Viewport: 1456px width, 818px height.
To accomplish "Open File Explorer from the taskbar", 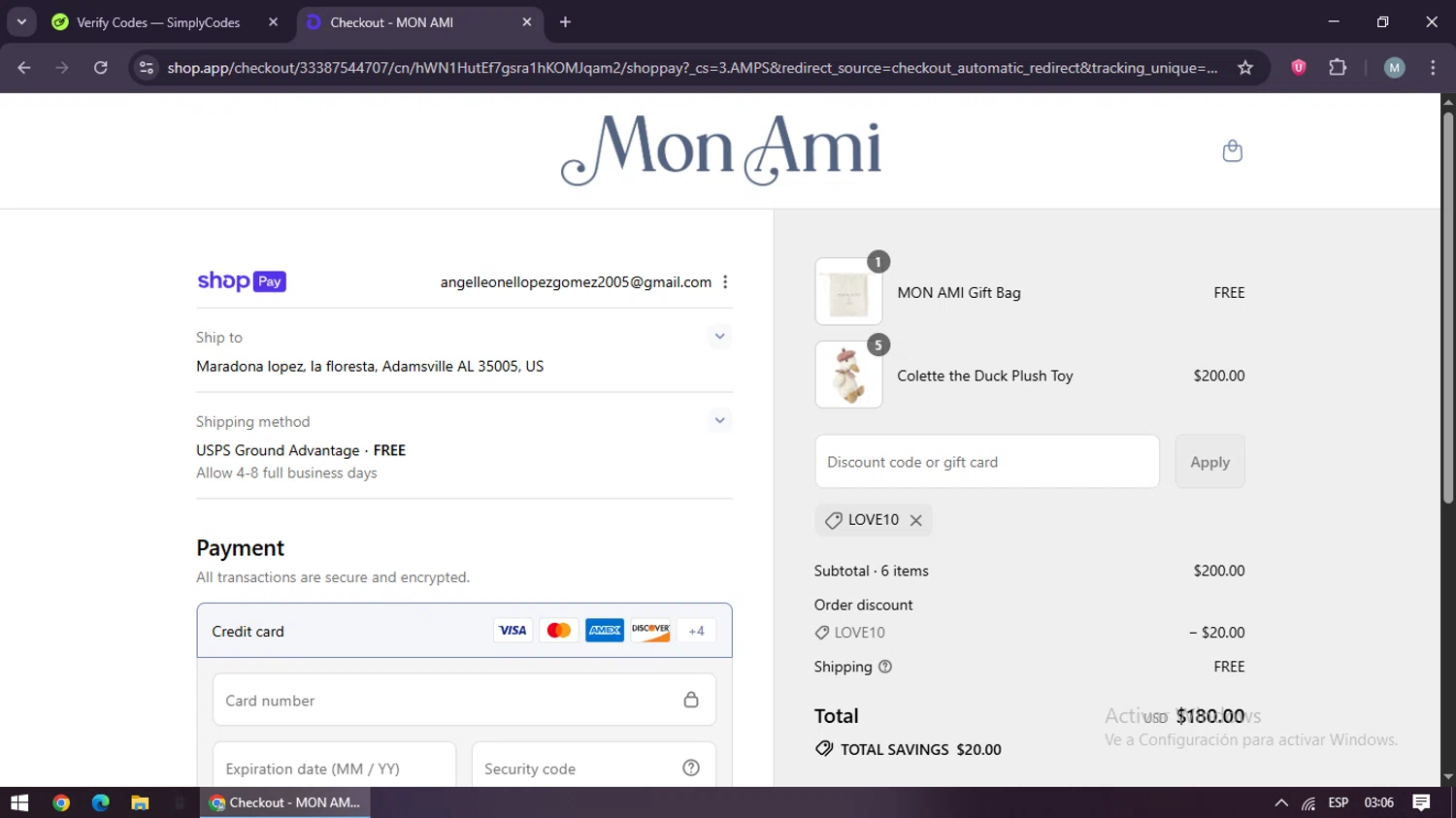I will (140, 802).
